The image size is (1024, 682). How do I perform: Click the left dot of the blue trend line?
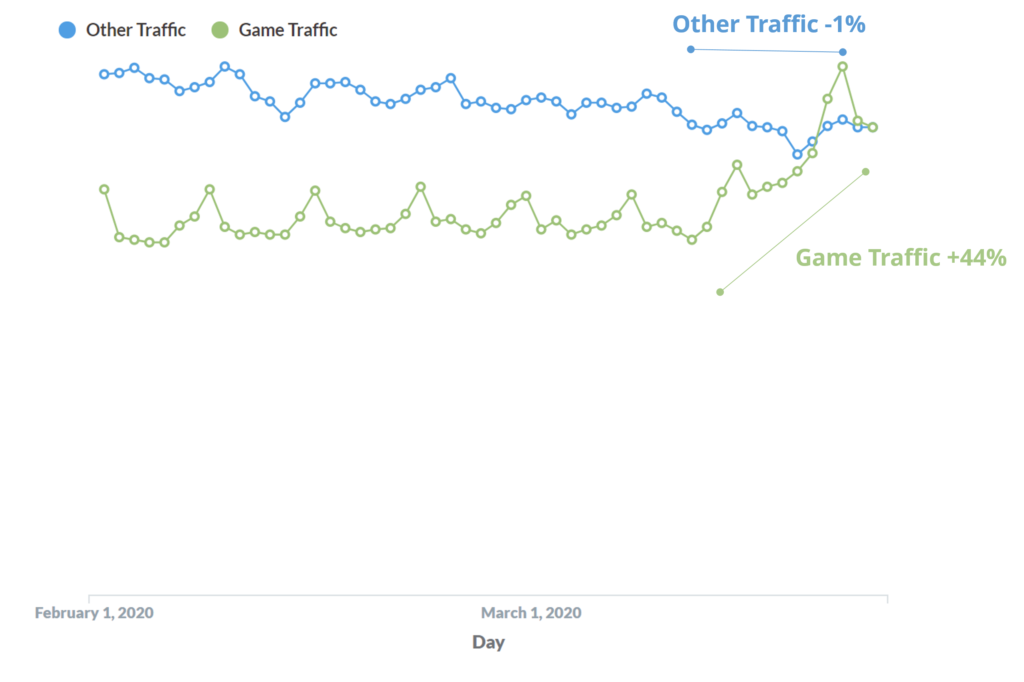coord(690,49)
